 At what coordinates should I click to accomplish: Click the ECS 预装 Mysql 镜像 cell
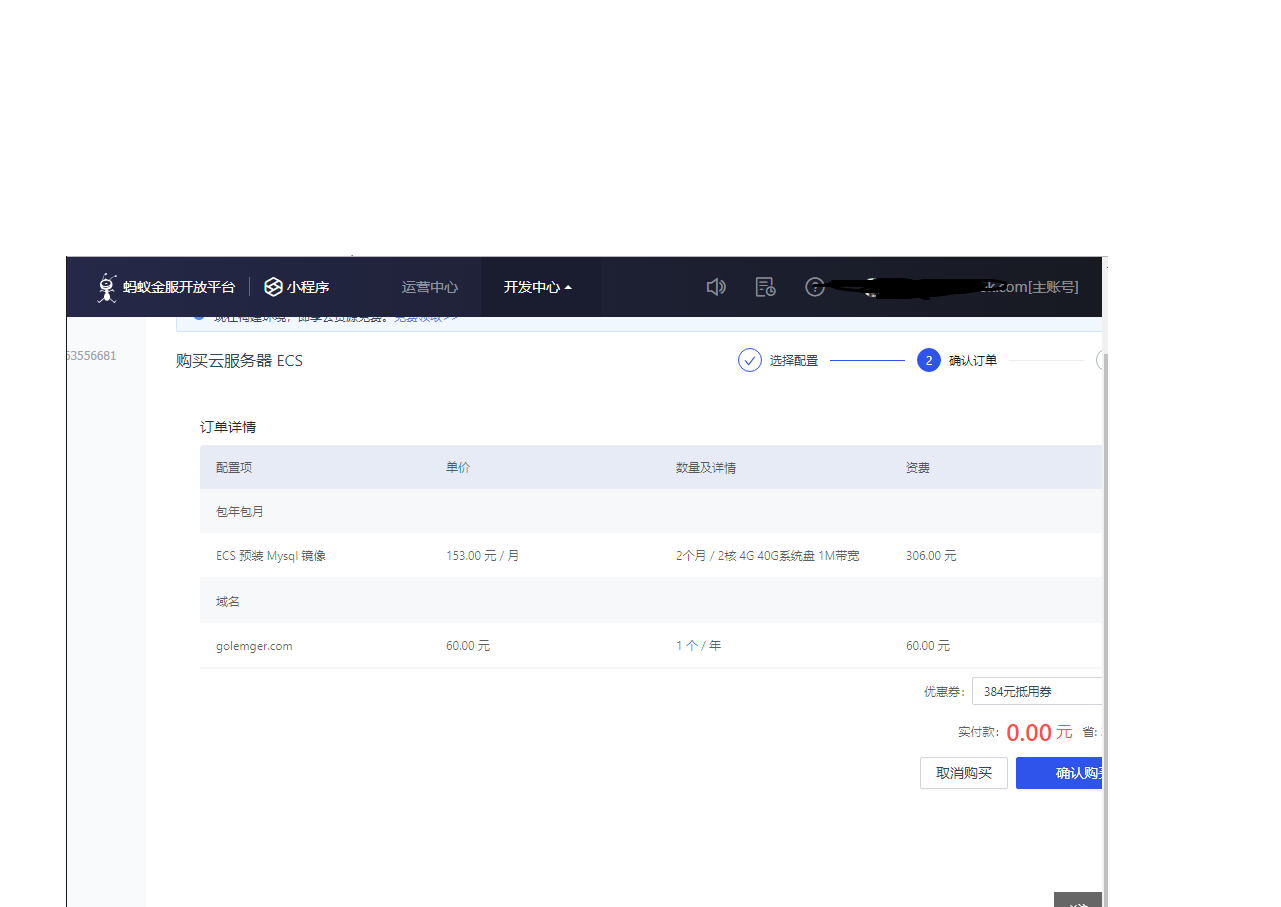point(271,555)
